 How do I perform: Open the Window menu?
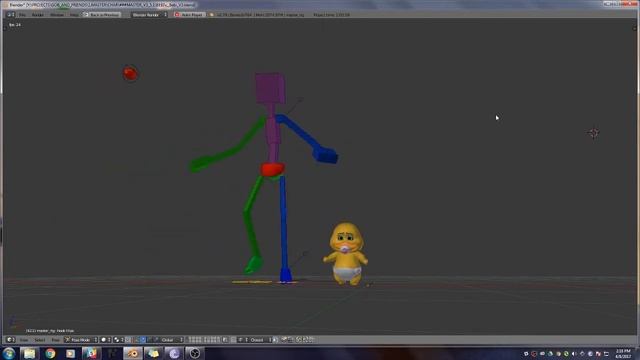pyautogui.click(x=57, y=15)
